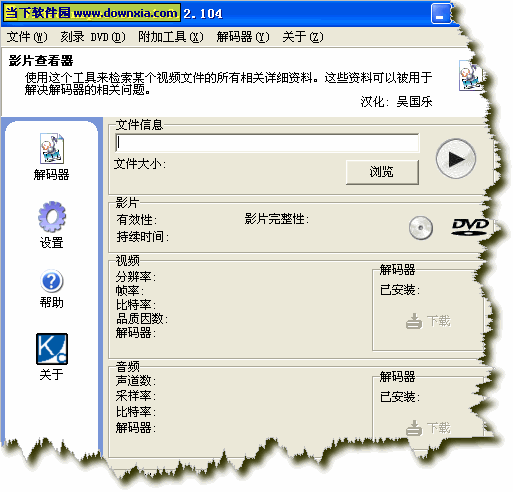The height and width of the screenshot is (492, 513).
Task: Click the 影片完整性 label
Action: pyautogui.click(x=276, y=219)
